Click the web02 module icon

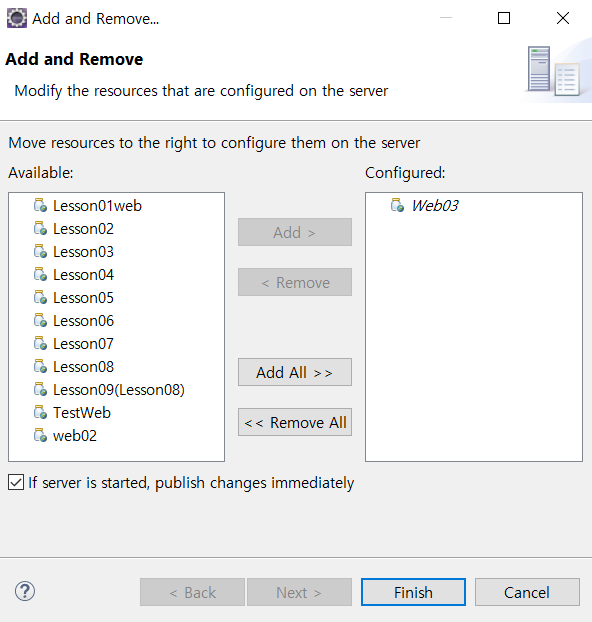[40, 436]
